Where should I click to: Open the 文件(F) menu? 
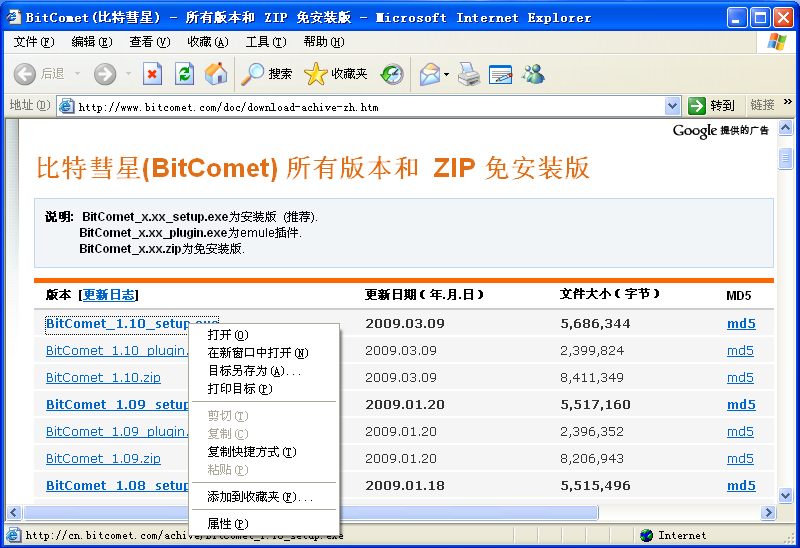pyautogui.click(x=34, y=42)
